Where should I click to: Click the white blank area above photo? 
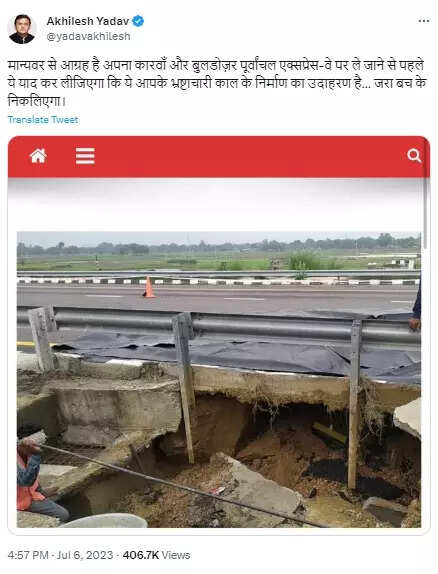(219, 204)
